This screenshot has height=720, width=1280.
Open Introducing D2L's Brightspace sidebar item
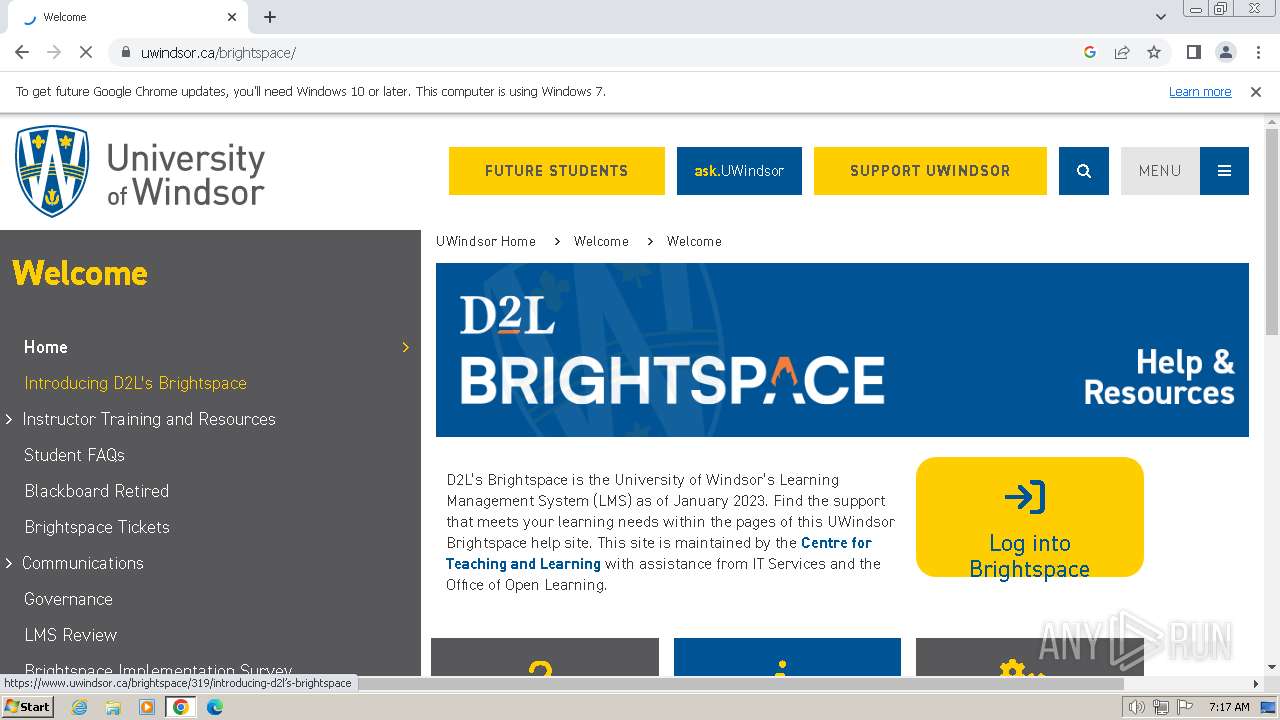point(135,383)
